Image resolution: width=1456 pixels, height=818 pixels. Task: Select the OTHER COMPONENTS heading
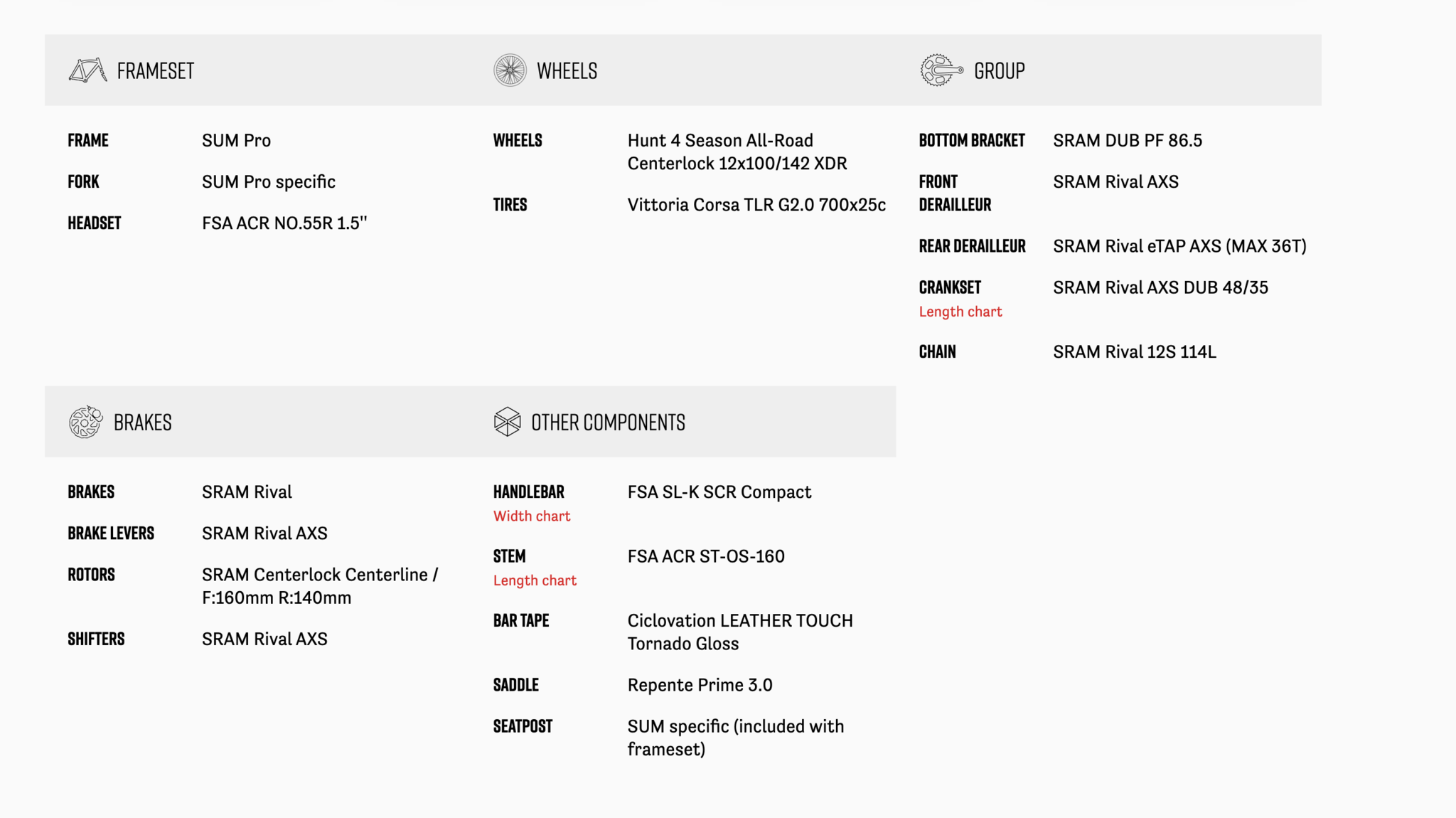click(608, 423)
